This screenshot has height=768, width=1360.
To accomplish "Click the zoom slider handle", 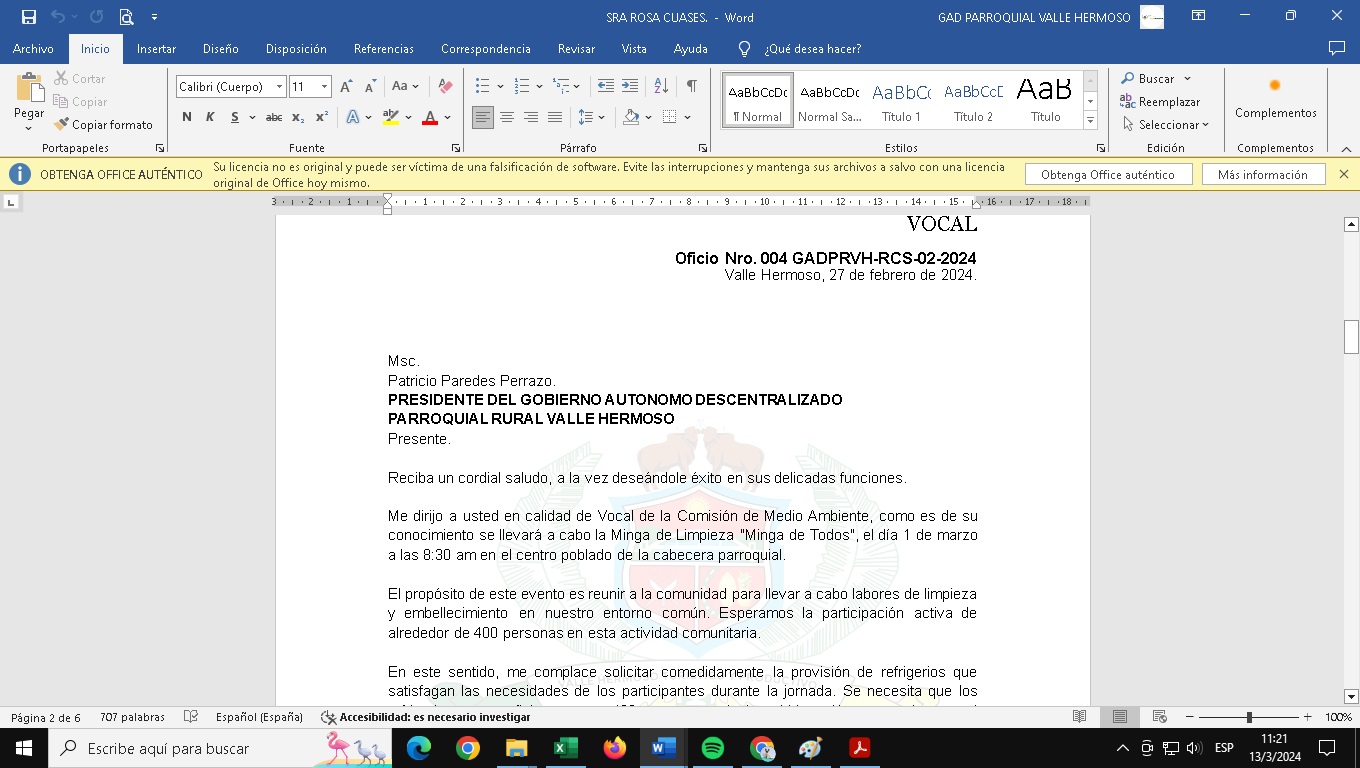I will (1249, 717).
